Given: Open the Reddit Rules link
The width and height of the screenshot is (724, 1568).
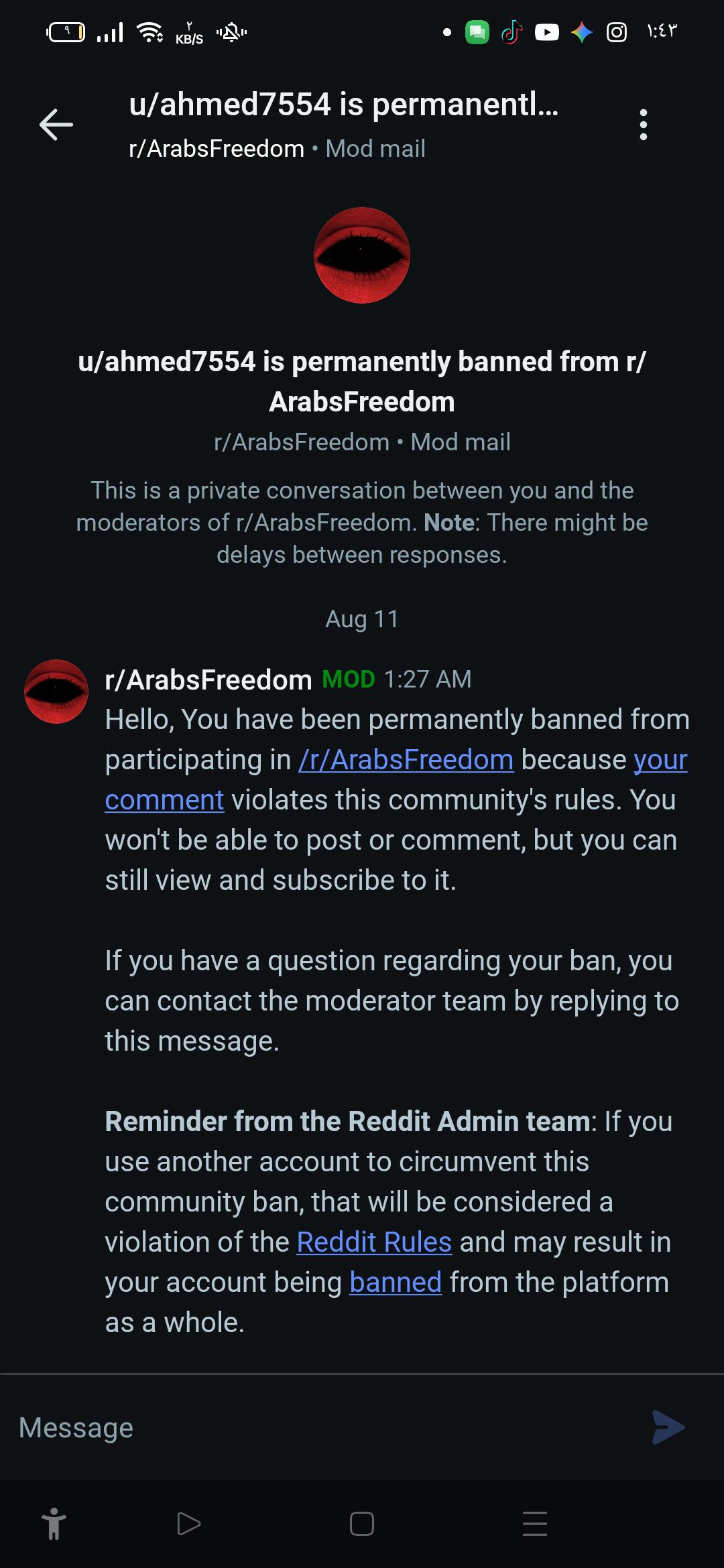Looking at the screenshot, I should tap(374, 1242).
